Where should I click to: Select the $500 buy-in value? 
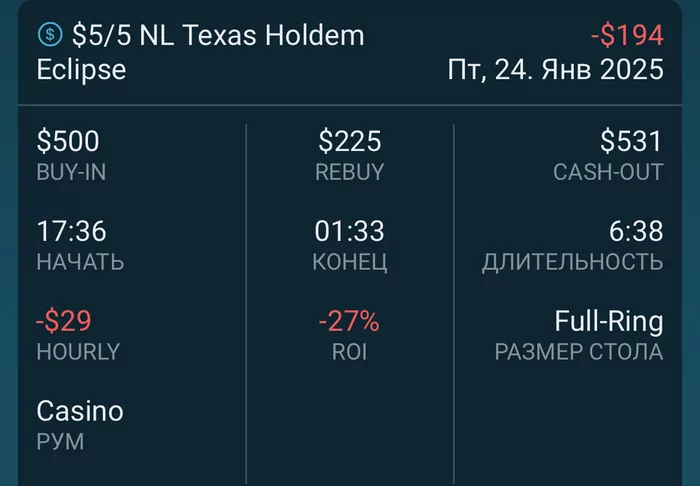[68, 142]
